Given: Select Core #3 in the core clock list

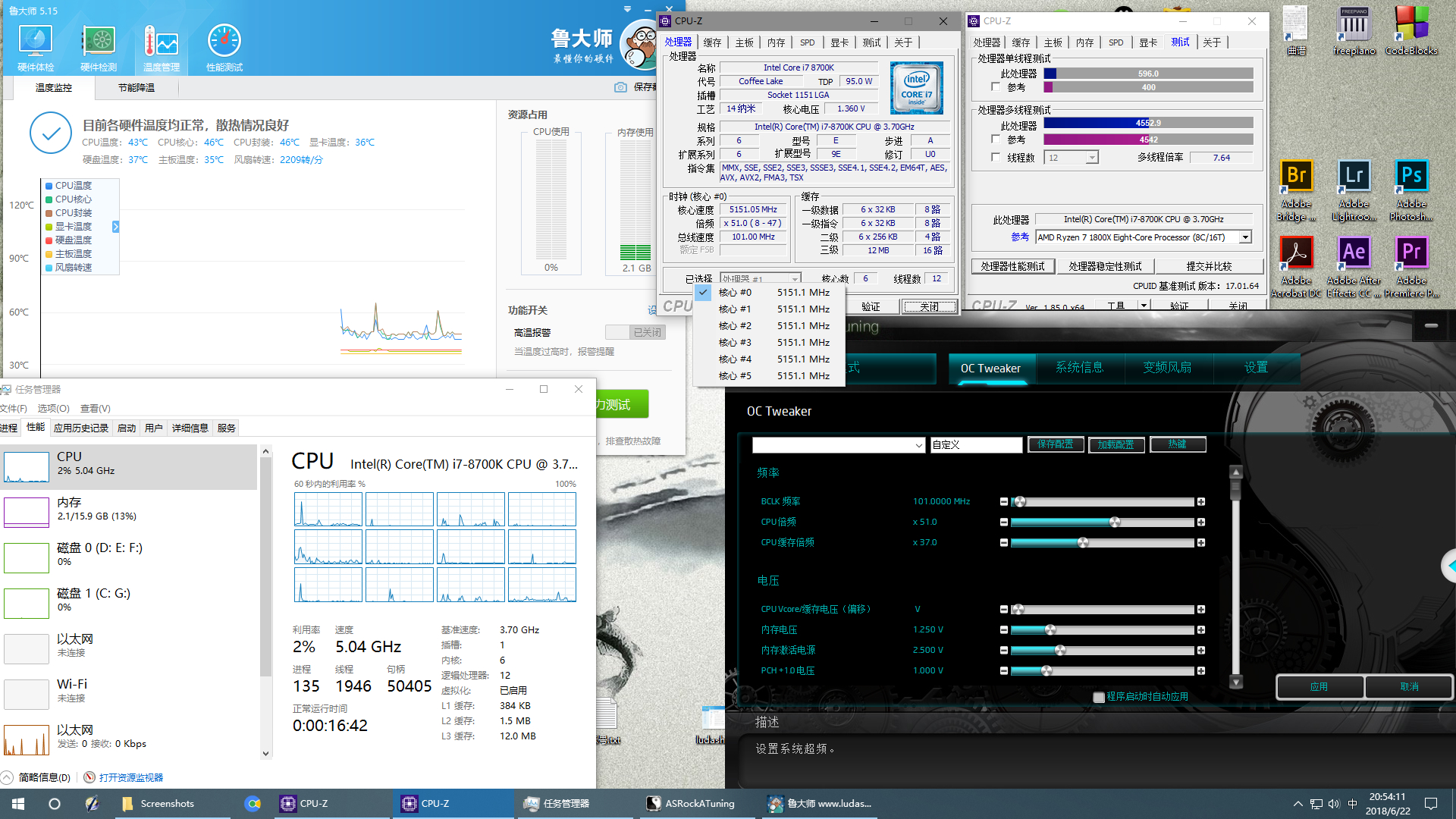Looking at the screenshot, I should pyautogui.click(x=769, y=343).
